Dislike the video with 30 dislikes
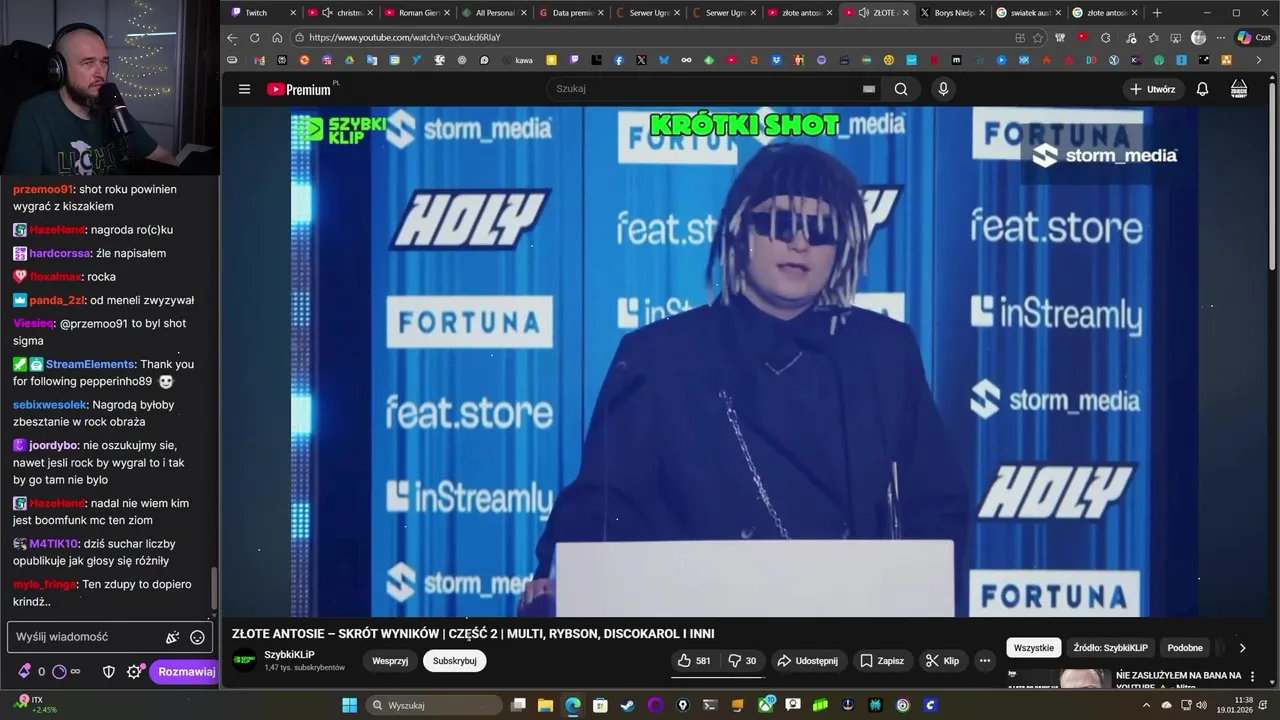Image resolution: width=1280 pixels, height=720 pixels. point(741,661)
